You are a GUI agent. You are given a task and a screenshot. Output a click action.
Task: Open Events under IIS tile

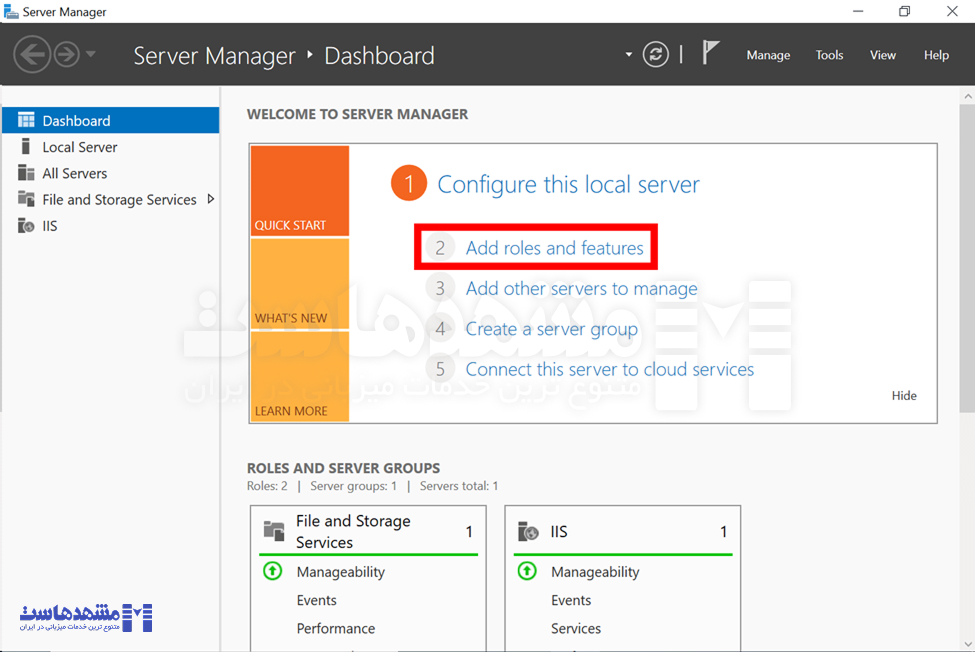[x=571, y=600]
